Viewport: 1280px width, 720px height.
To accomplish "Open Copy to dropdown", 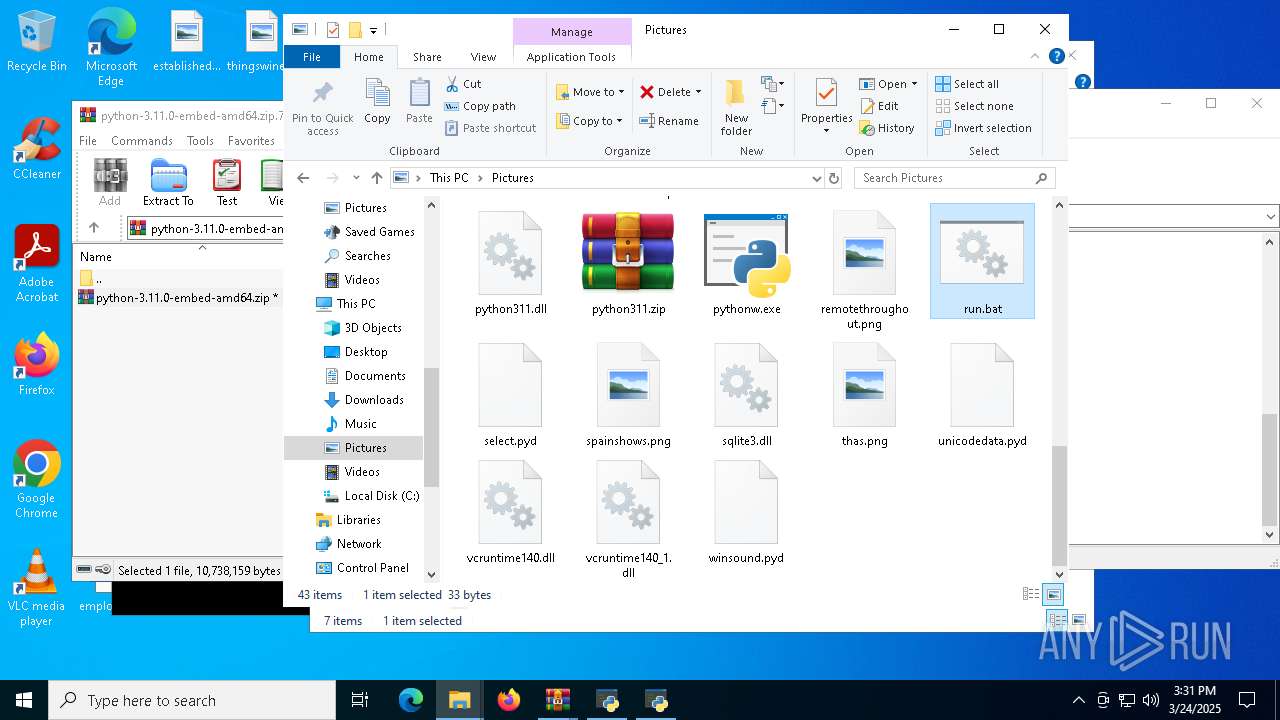I will [x=589, y=121].
